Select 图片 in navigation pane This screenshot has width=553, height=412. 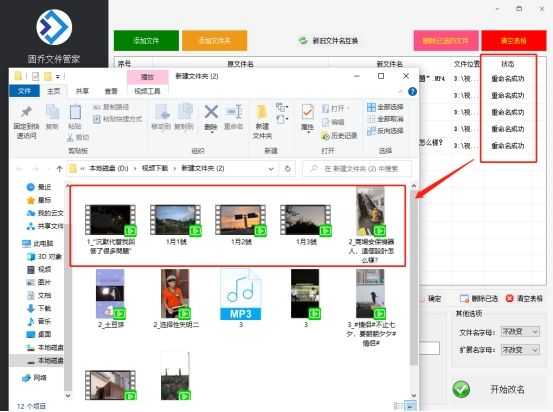(40, 282)
